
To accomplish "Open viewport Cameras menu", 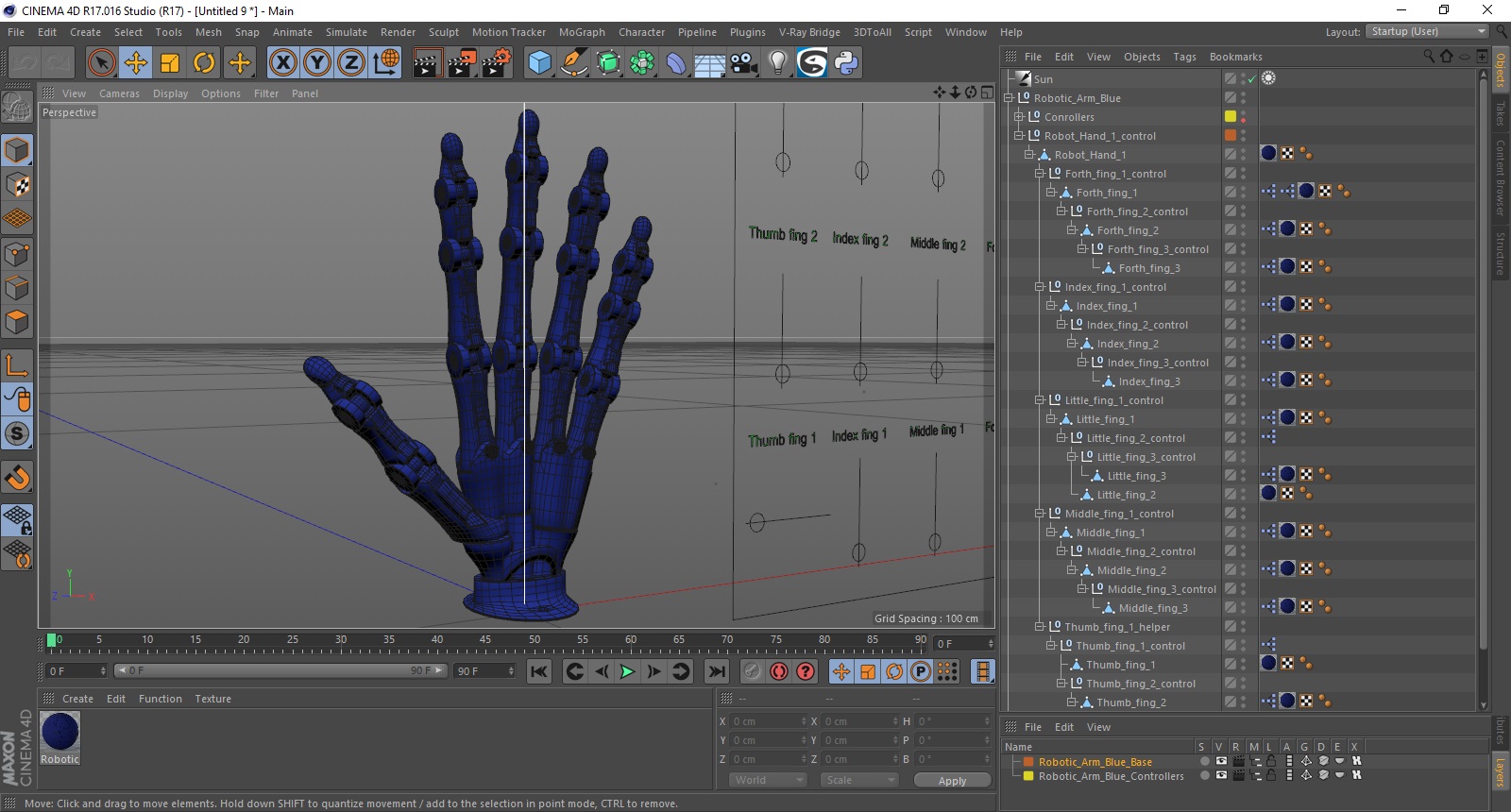I will pos(119,93).
